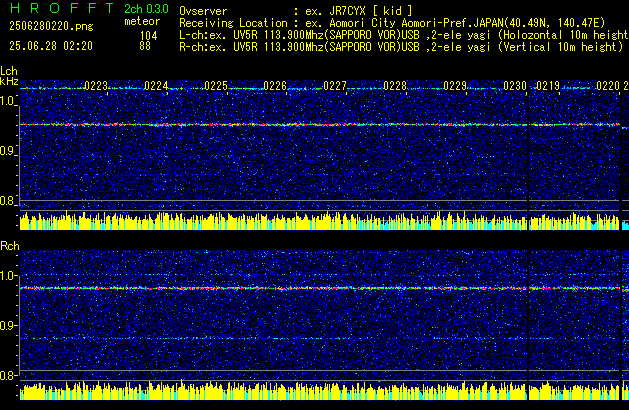Click the meteor count value 88
The height and width of the screenshot is (410, 629).
point(145,46)
